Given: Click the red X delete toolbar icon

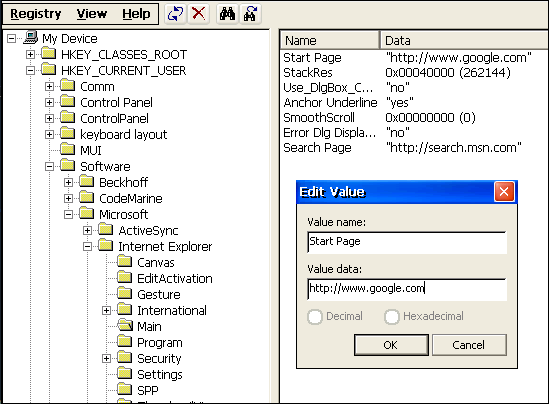Looking at the screenshot, I should click(199, 14).
